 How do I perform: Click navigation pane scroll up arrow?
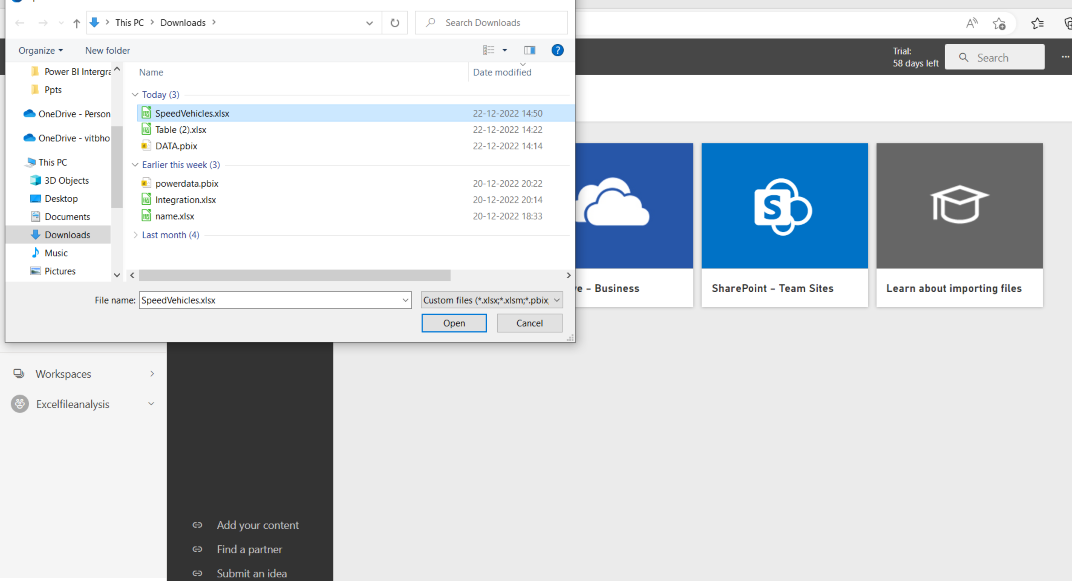click(117, 69)
